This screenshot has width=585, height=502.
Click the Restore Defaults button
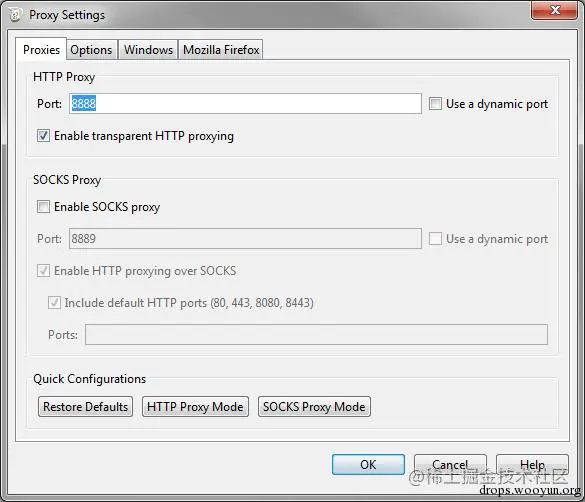click(x=85, y=407)
